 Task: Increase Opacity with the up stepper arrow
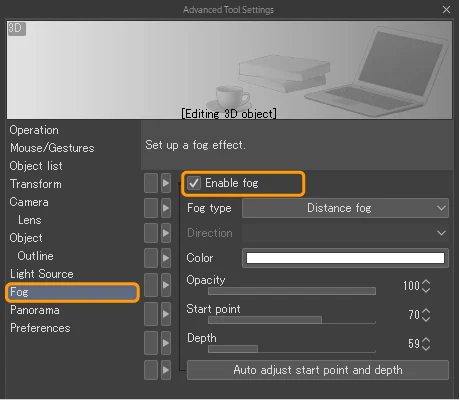click(426, 282)
